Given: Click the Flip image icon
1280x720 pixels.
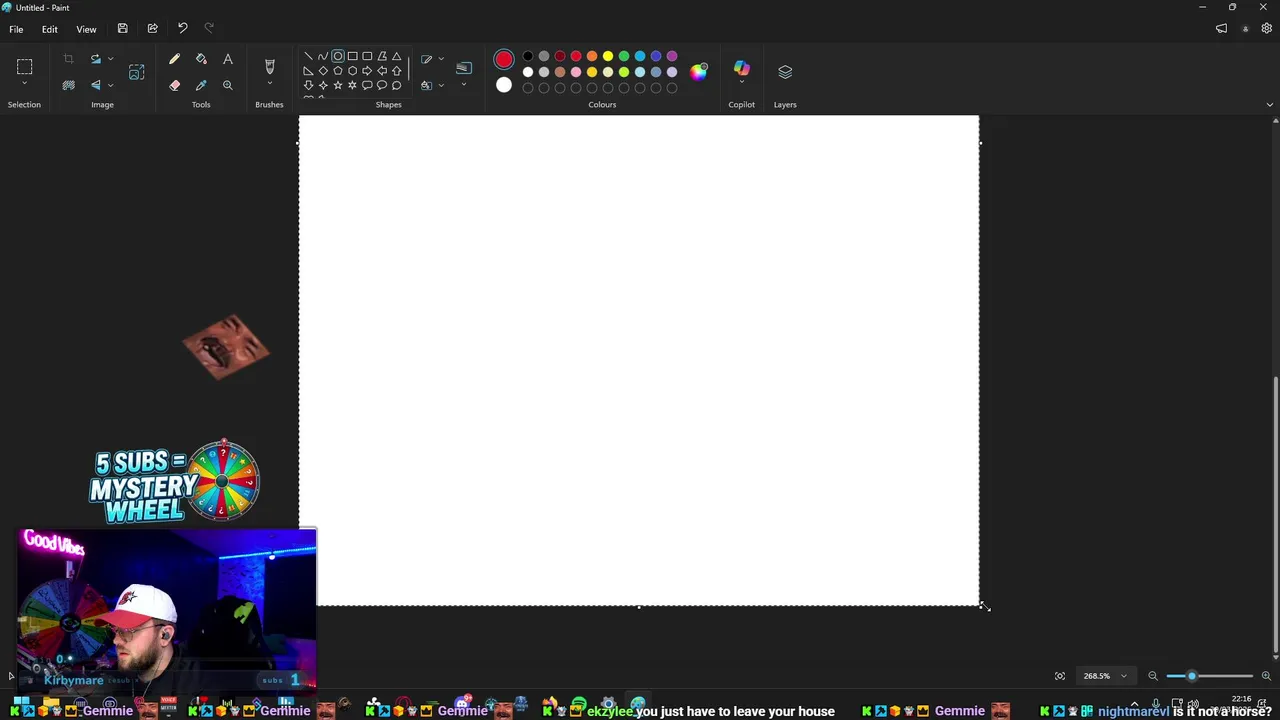Looking at the screenshot, I should pos(96,85).
